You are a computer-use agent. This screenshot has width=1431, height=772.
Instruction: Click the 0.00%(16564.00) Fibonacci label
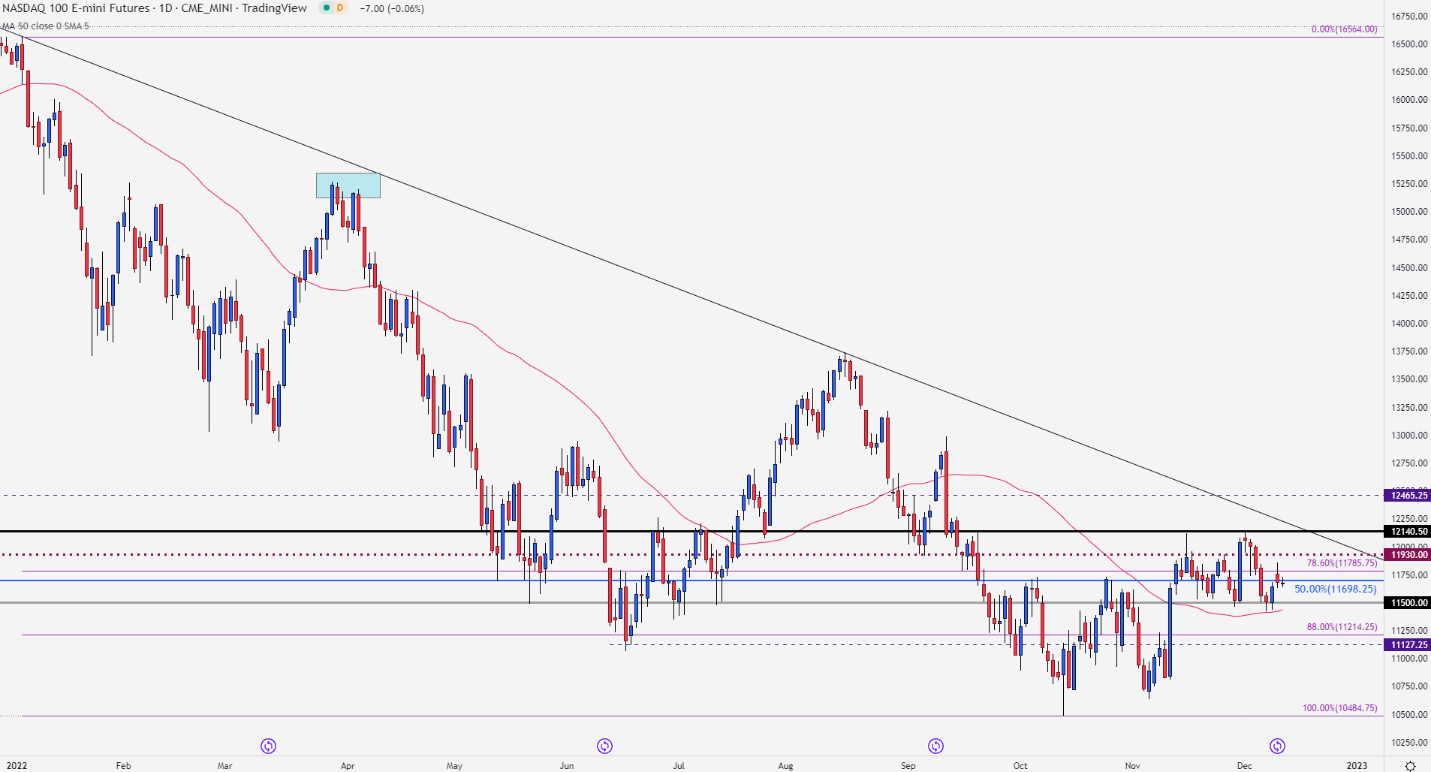coord(1344,29)
